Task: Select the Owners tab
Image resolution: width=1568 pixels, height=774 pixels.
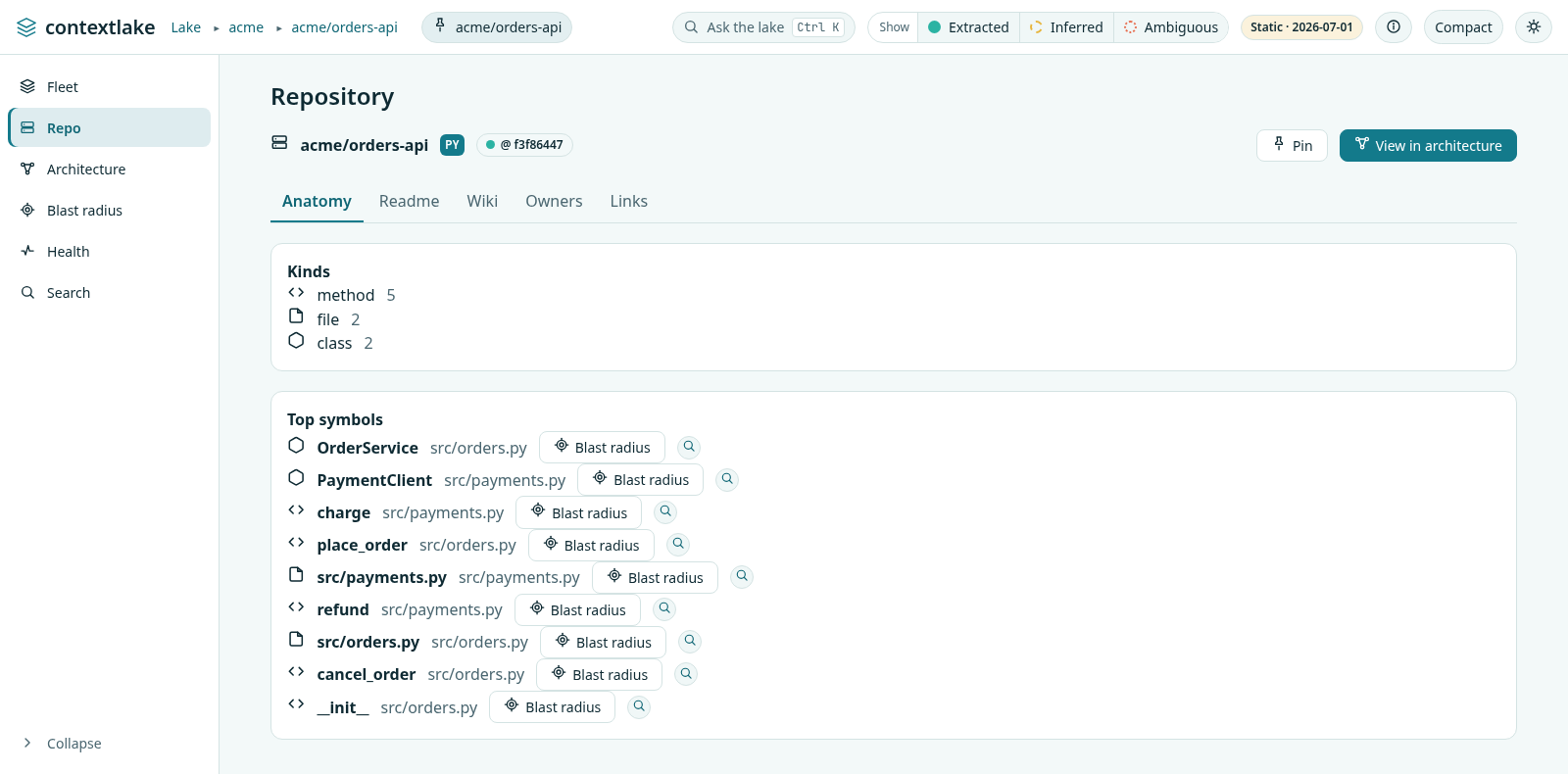Action: (x=554, y=201)
